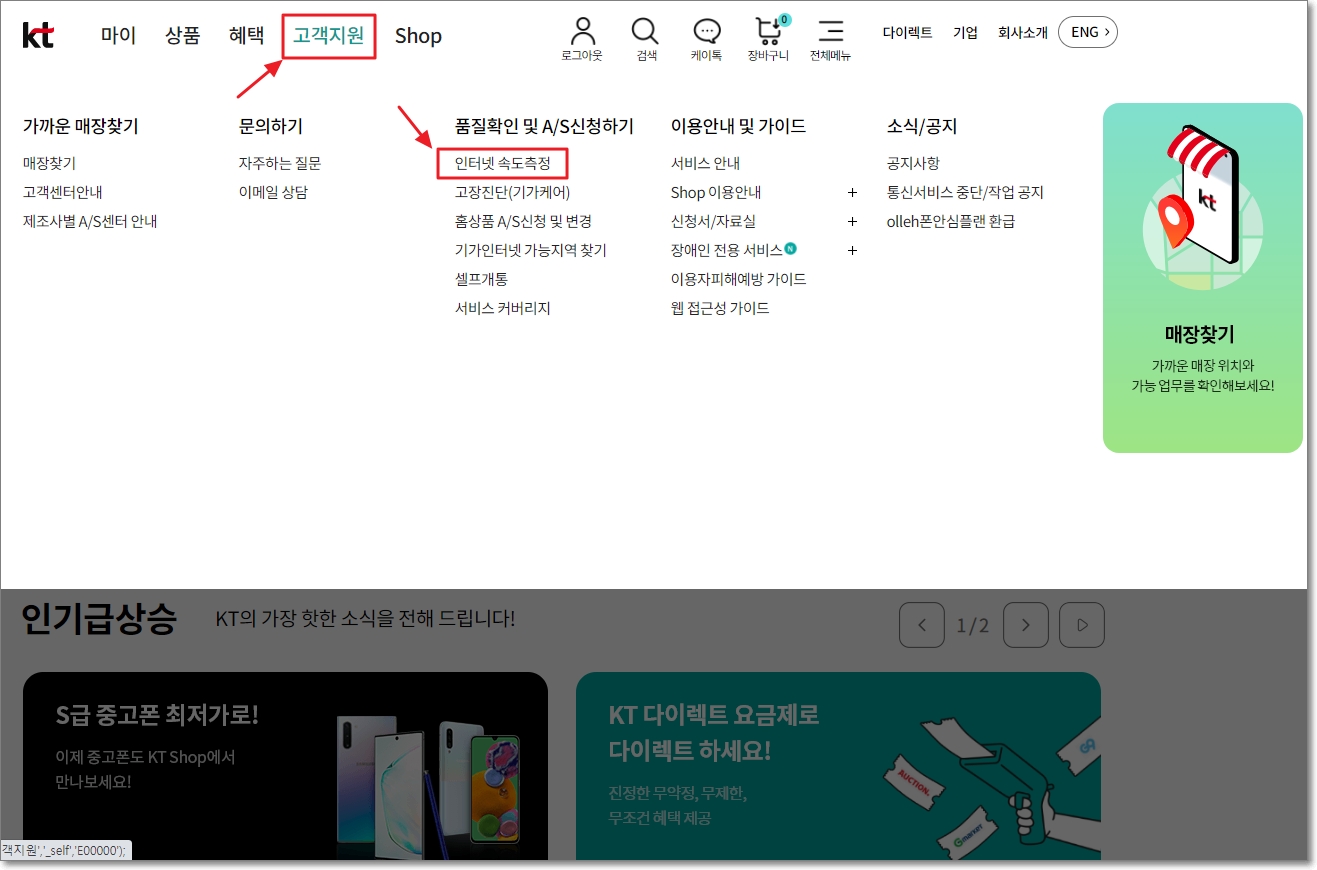The width and height of the screenshot is (1317, 870).
Task: Open the 케이톡 chat icon
Action: 707,31
